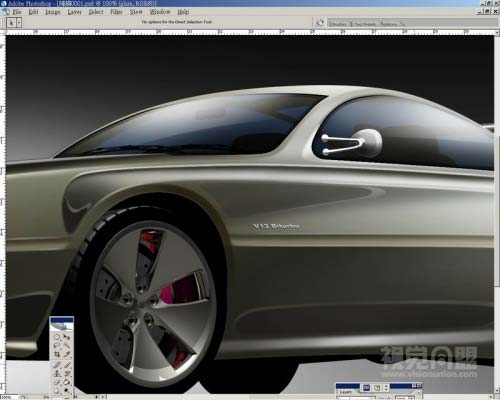Click the Direct Selection tool preset icon in options bar
500x400 pixels.
click(11, 23)
